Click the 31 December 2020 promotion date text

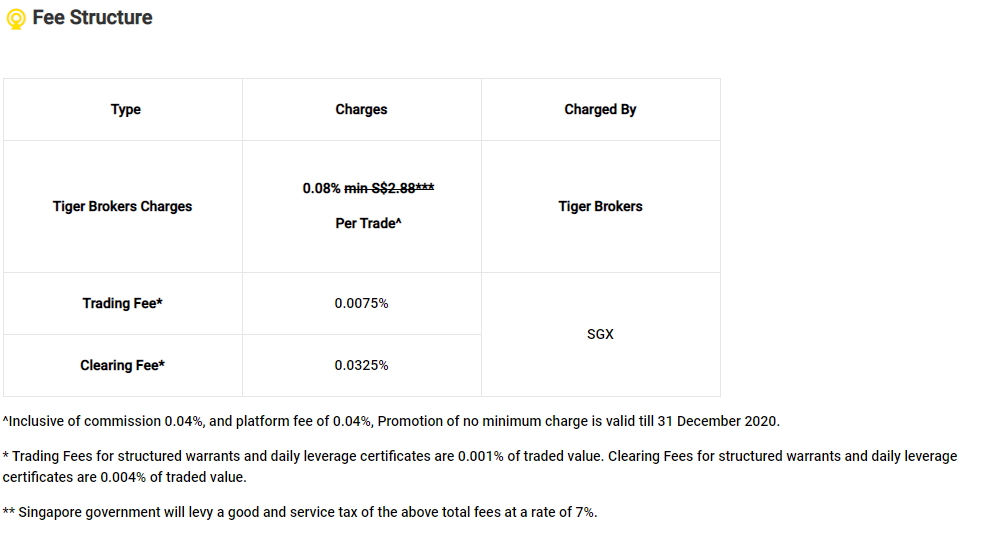(x=718, y=421)
